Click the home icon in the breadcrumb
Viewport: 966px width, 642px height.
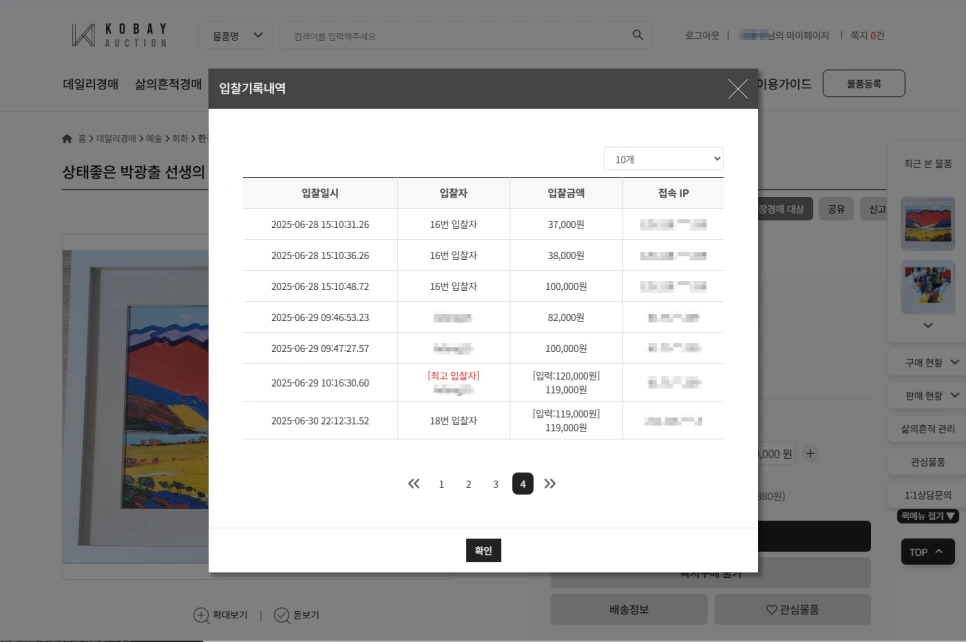point(67,139)
